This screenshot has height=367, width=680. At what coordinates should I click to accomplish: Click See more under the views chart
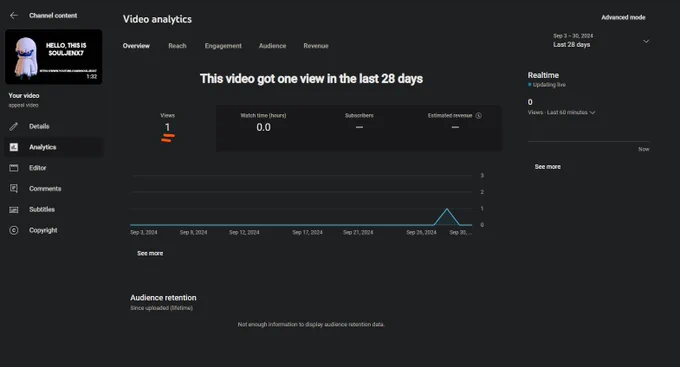(150, 253)
